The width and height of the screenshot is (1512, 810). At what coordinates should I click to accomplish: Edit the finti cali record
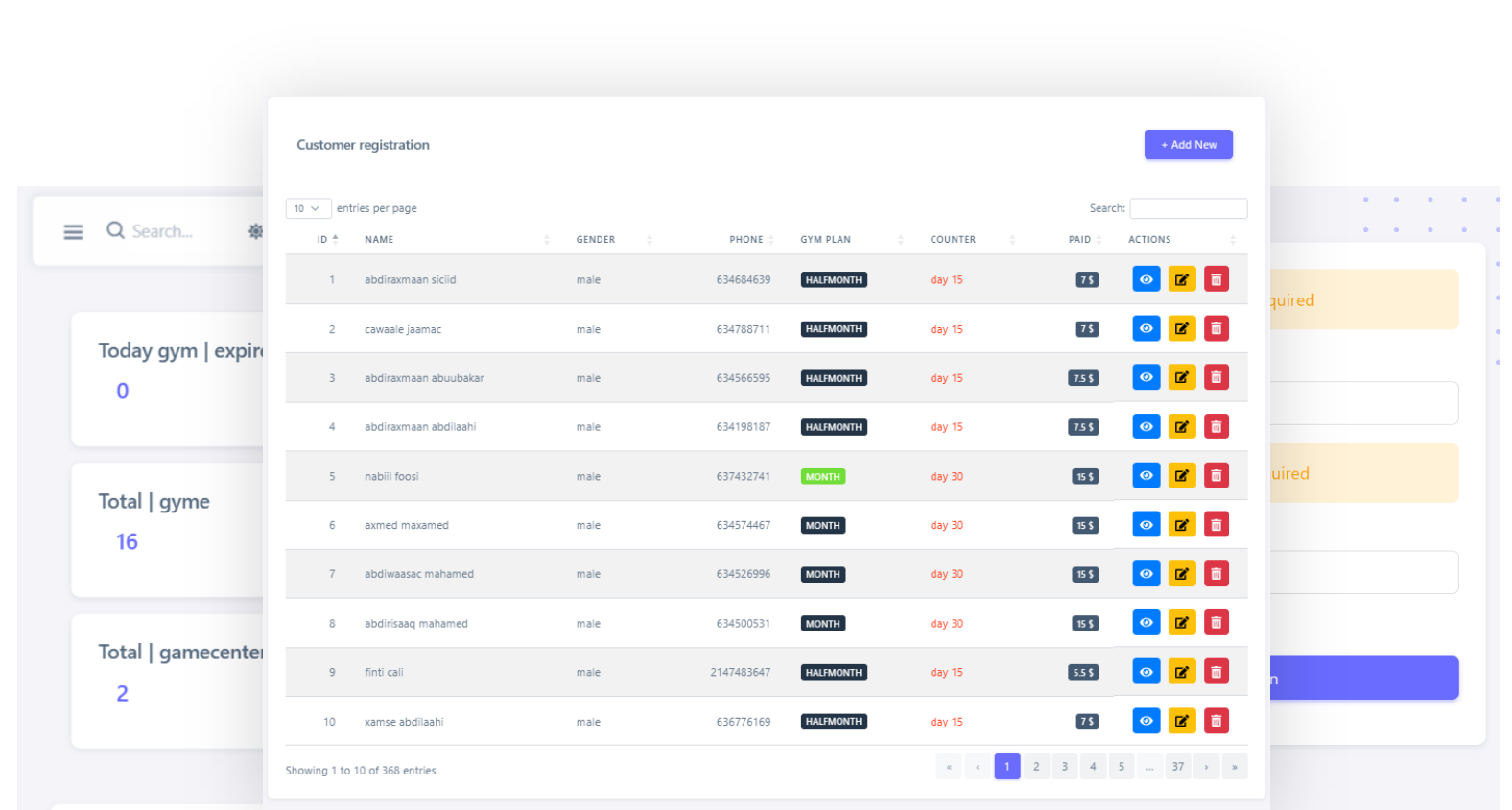1182,672
